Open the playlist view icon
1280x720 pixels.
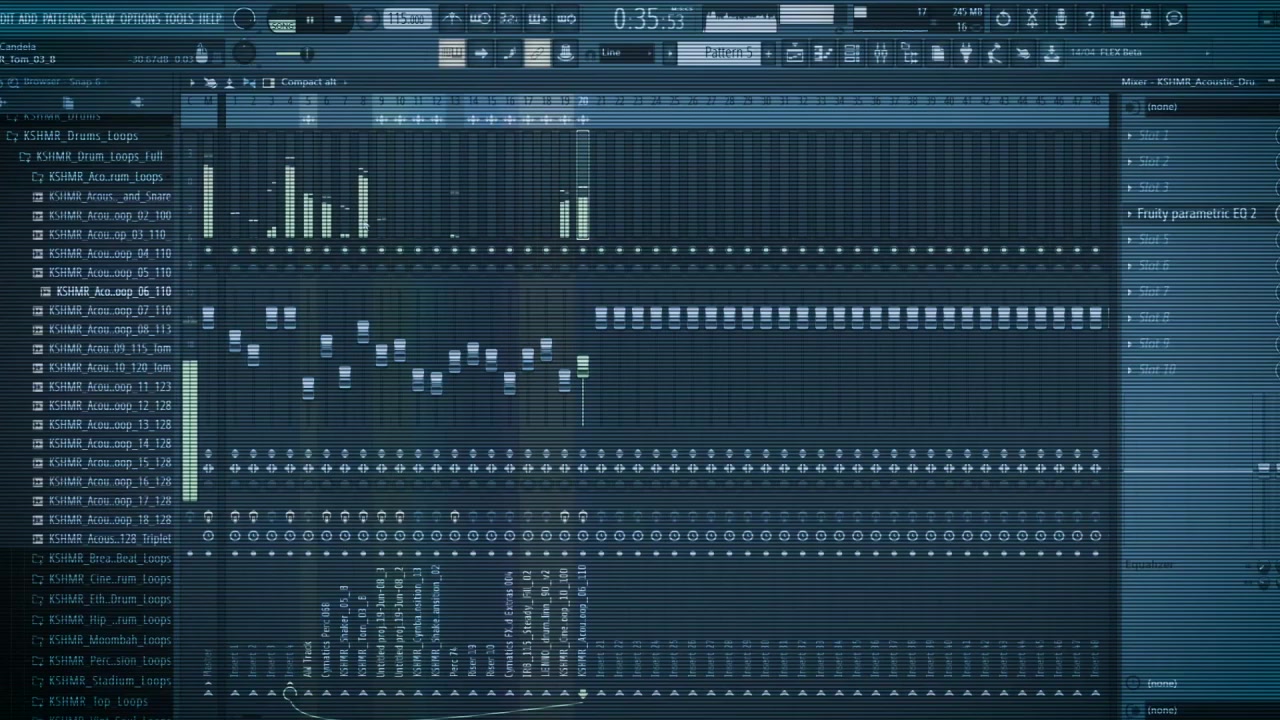point(795,54)
